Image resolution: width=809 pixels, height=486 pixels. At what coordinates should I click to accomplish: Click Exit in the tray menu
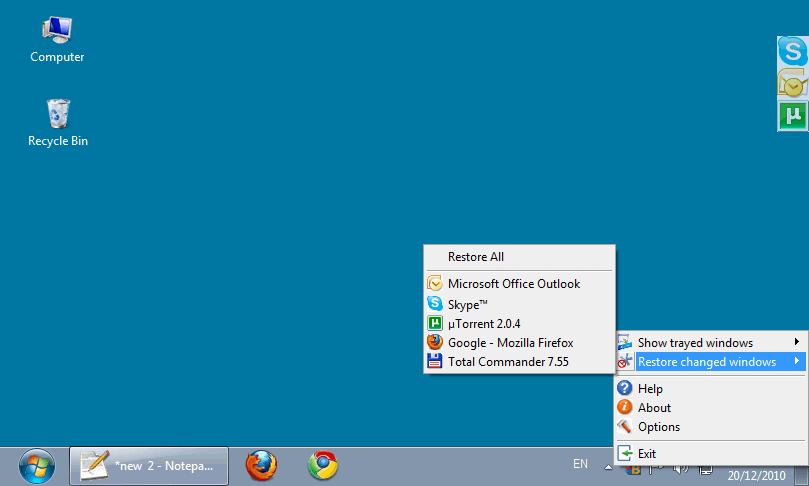point(647,454)
